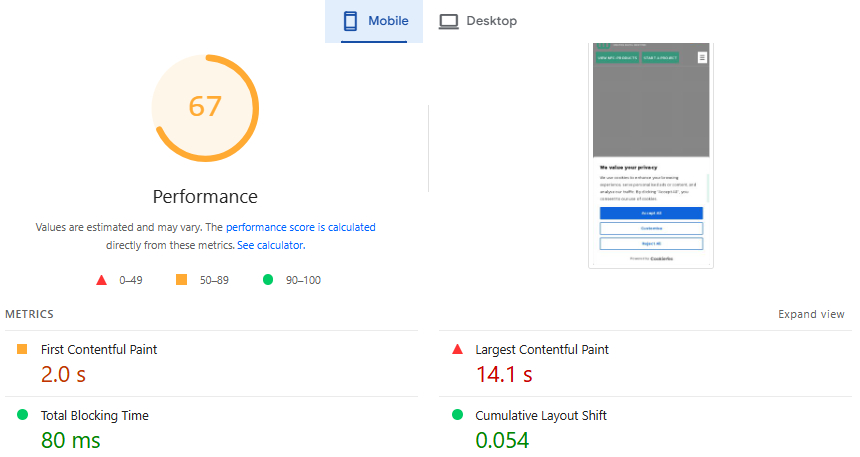Screen dimensions: 860x457
Task: Click the 80 ms metric value
Action: pos(70,440)
